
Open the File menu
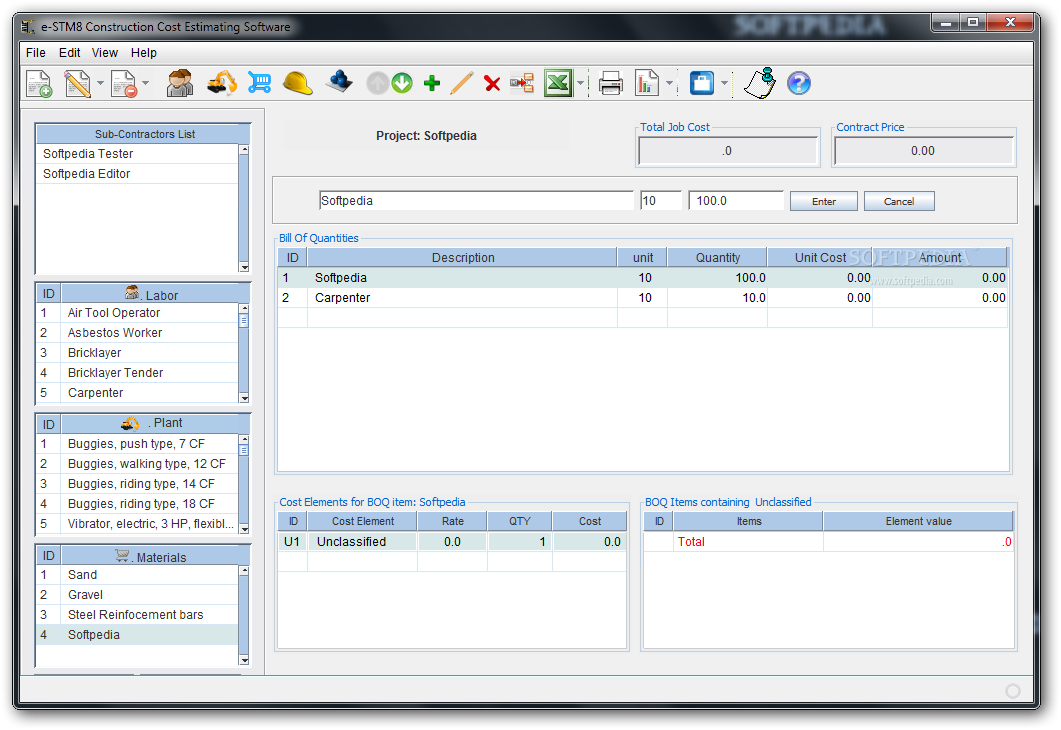click(x=36, y=53)
